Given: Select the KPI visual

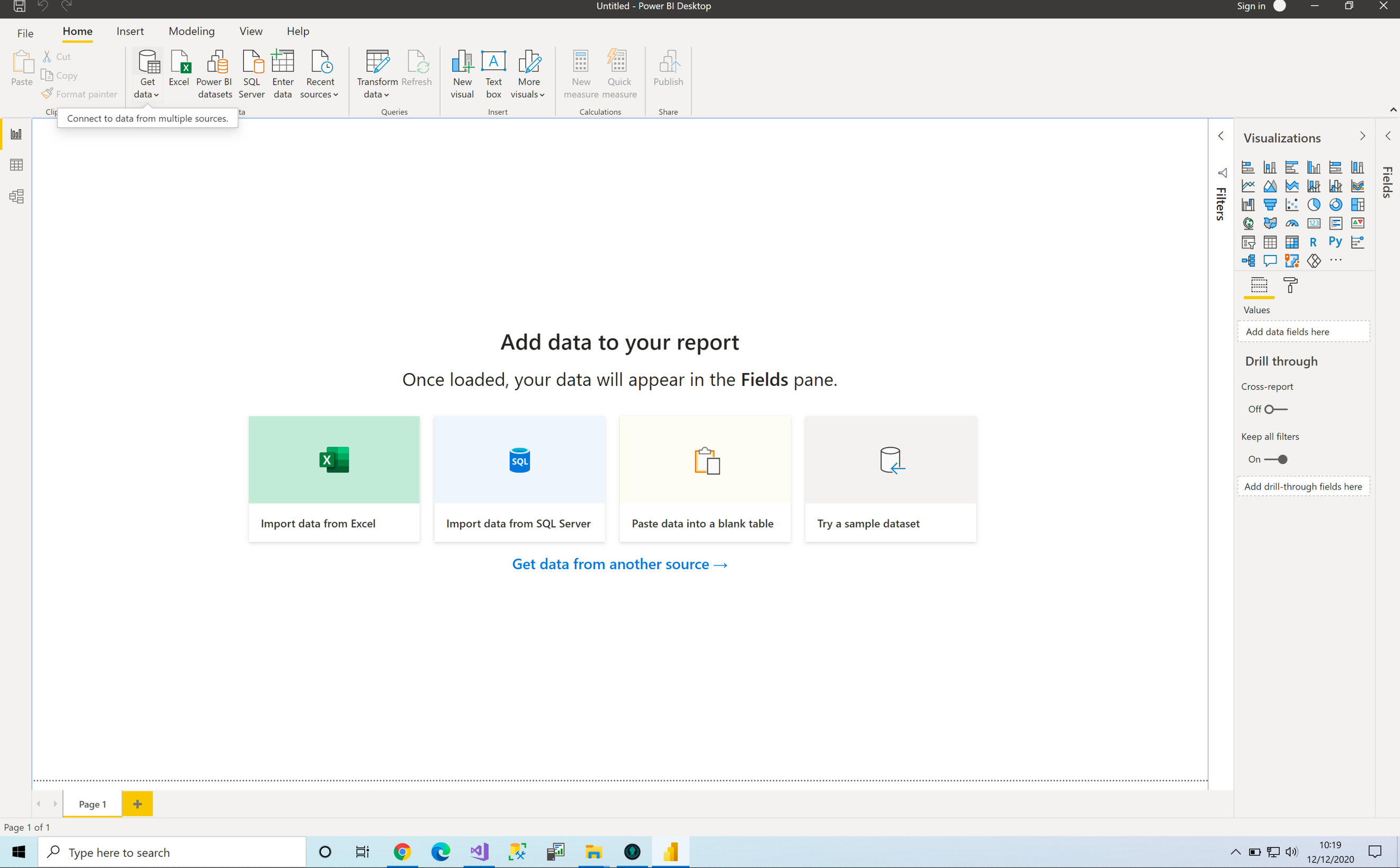Looking at the screenshot, I should point(1358,223).
